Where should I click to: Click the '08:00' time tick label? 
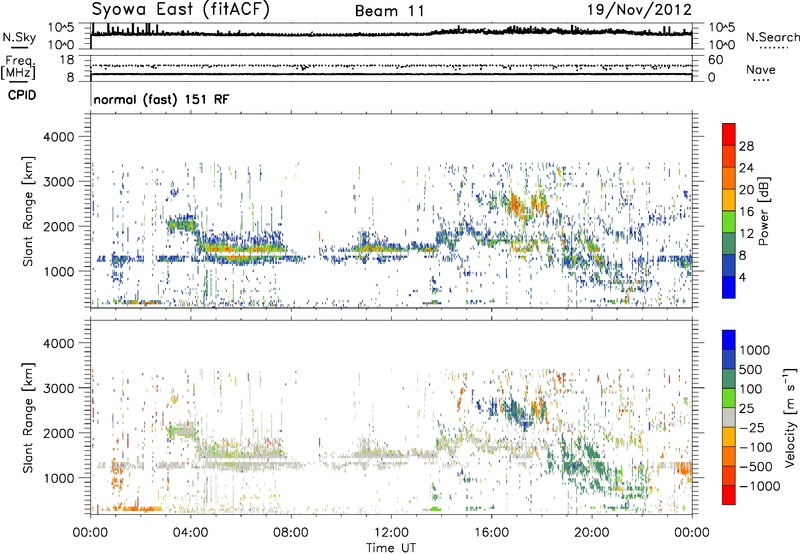(x=291, y=533)
